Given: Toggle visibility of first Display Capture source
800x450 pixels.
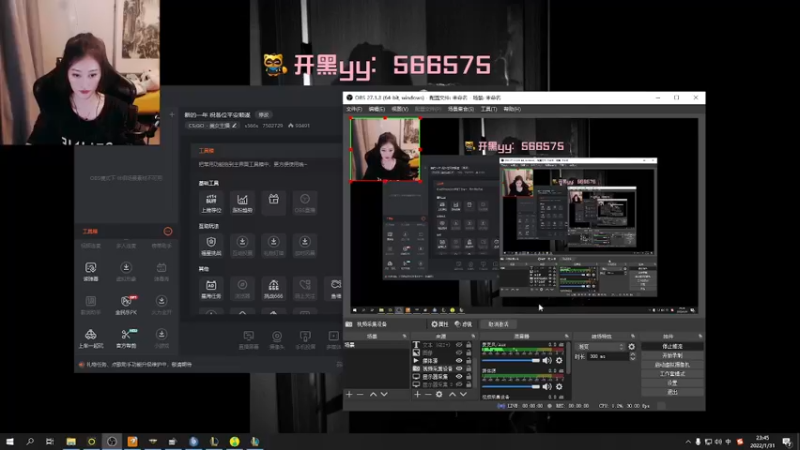Looking at the screenshot, I should tap(459, 377).
